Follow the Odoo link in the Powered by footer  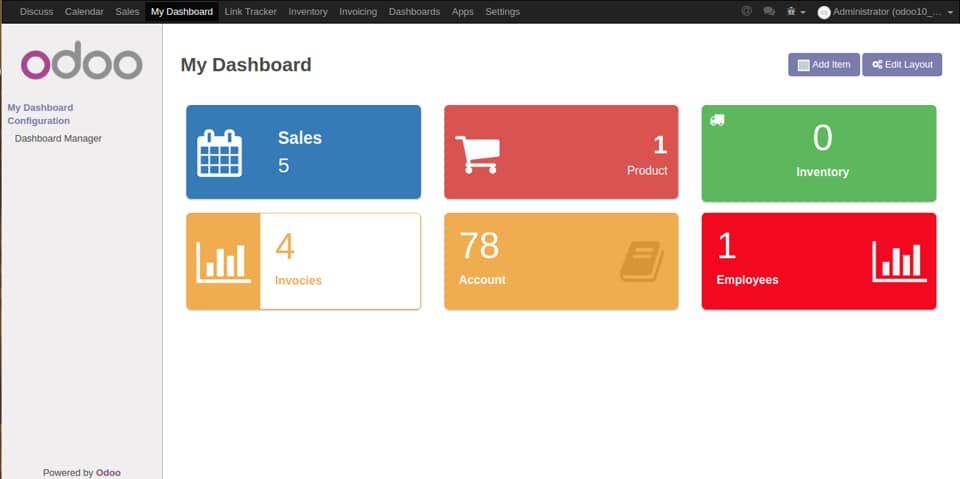tap(108, 473)
